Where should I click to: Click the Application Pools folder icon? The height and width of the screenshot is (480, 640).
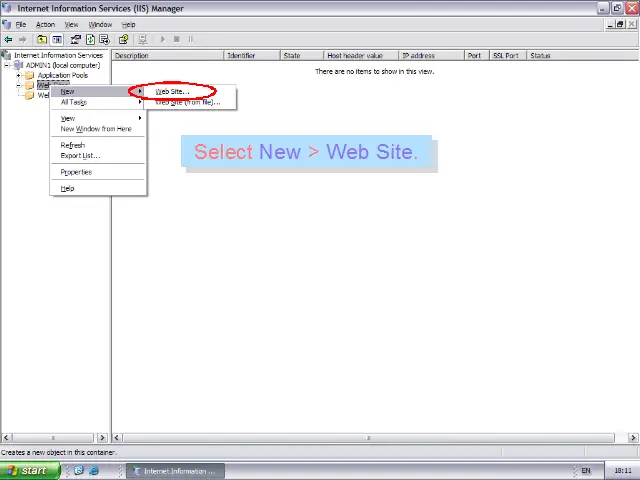click(x=29, y=76)
